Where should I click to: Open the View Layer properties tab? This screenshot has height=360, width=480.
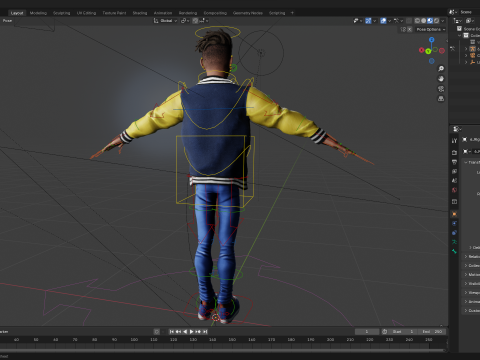(x=454, y=171)
